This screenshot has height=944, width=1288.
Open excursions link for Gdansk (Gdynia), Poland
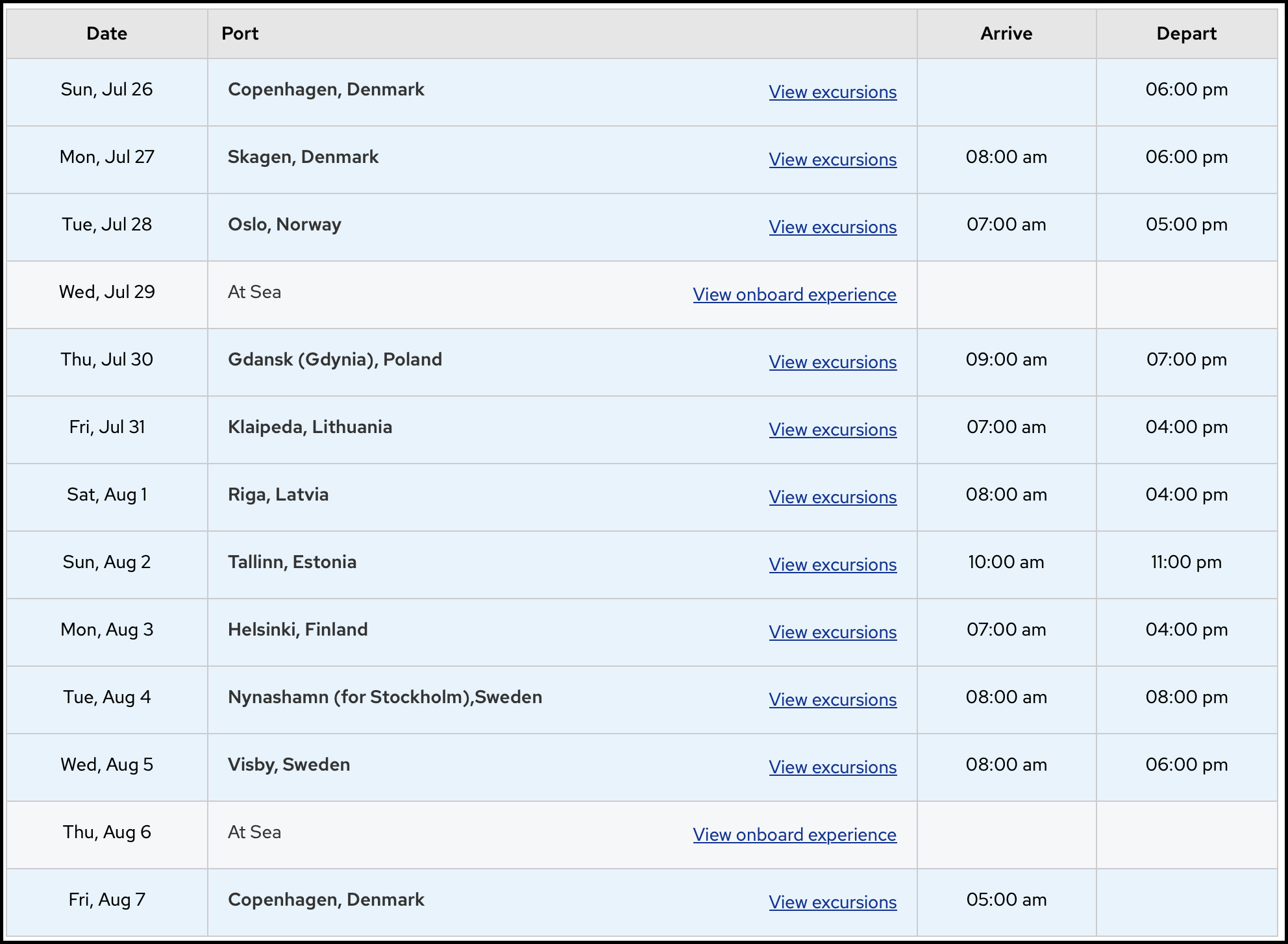[x=832, y=362]
